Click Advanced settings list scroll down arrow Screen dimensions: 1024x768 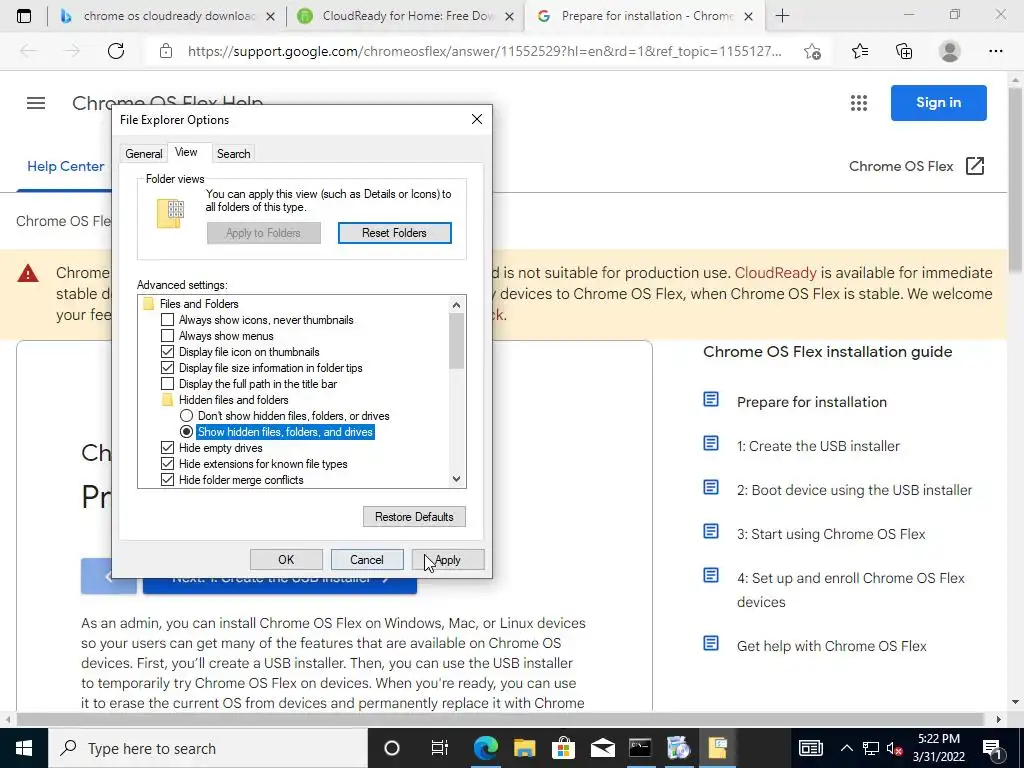pos(456,479)
